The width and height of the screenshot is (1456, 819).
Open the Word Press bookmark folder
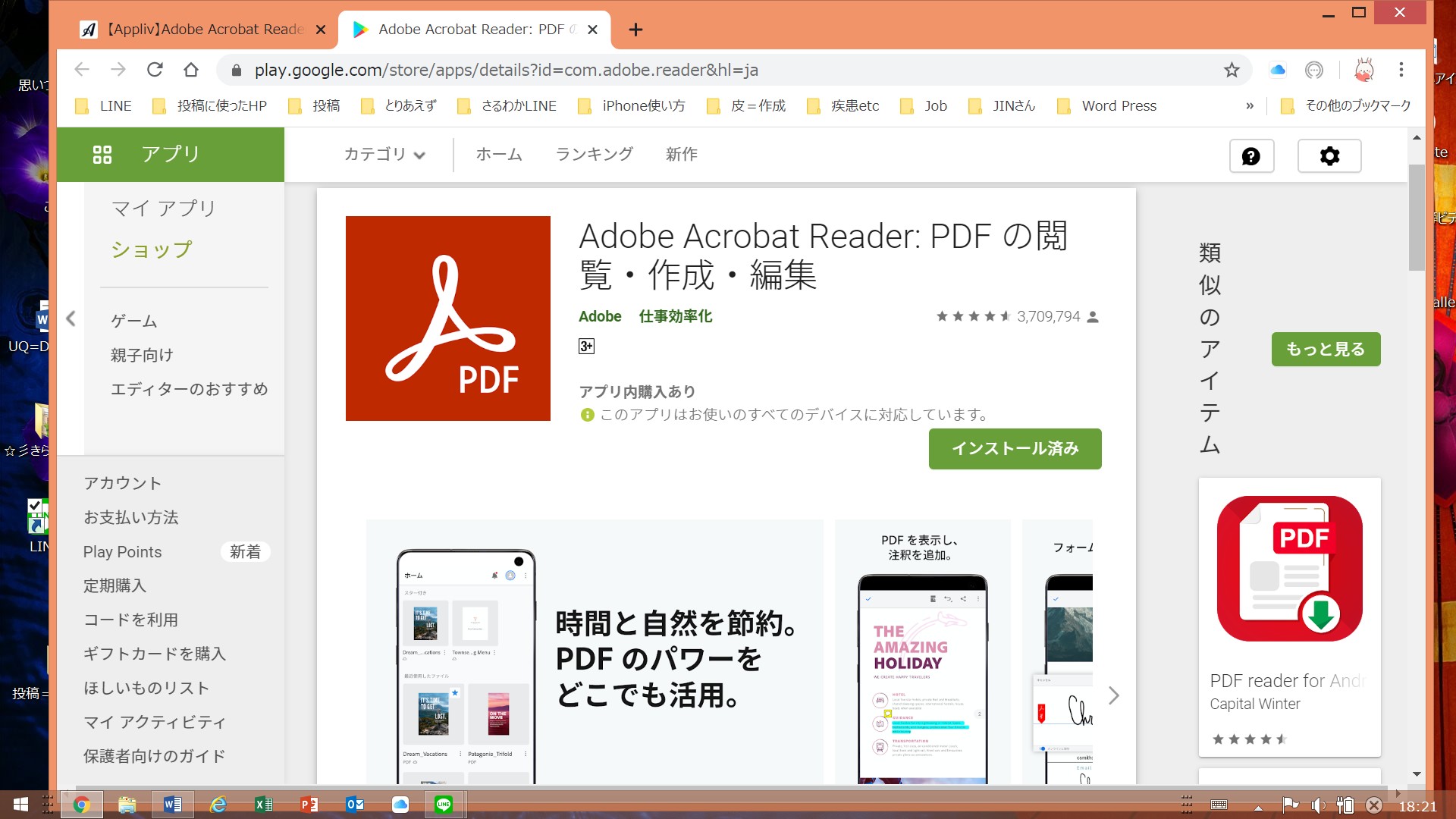(1107, 106)
